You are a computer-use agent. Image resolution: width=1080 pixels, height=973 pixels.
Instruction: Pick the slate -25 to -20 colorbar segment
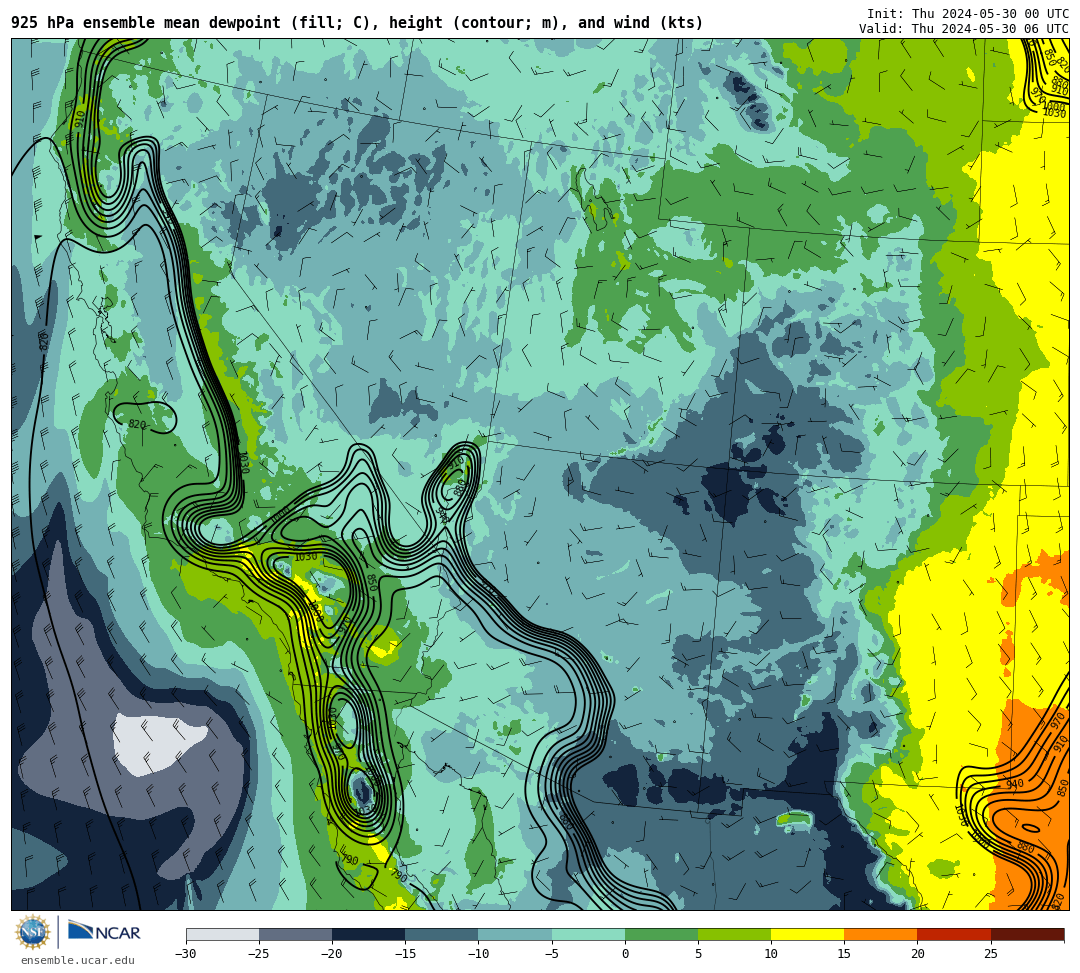click(x=295, y=934)
